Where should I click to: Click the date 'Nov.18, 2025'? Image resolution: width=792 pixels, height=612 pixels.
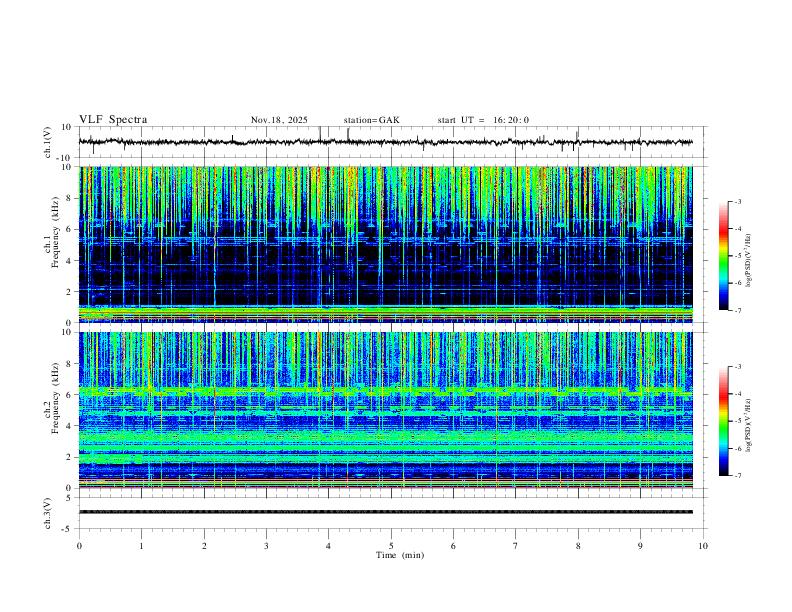tap(279, 120)
